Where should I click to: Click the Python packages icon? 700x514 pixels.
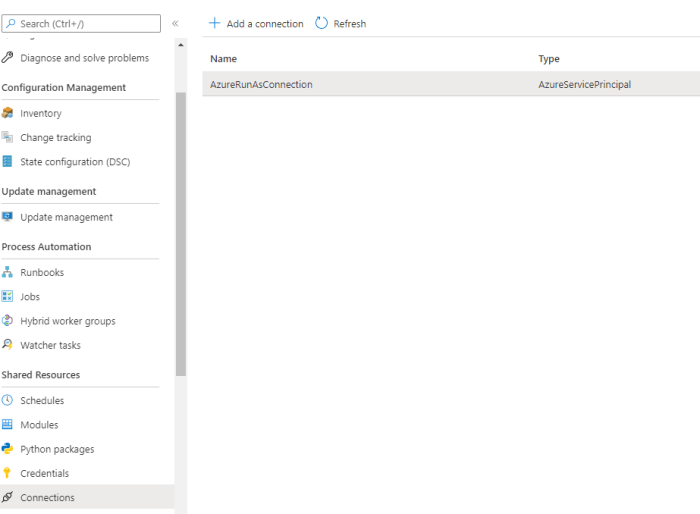pyautogui.click(x=8, y=449)
